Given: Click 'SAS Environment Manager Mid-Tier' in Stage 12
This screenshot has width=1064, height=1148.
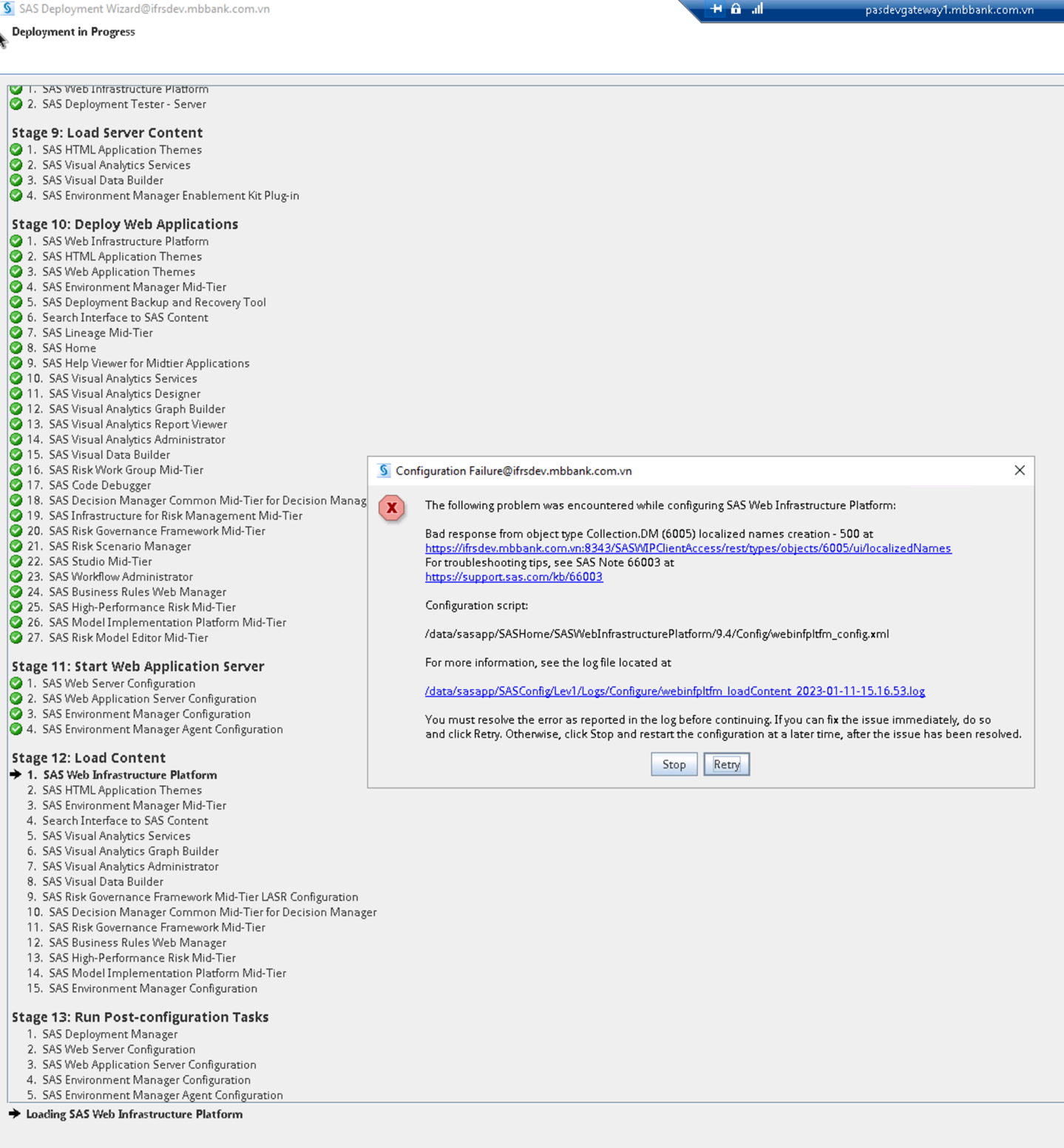Looking at the screenshot, I should [135, 806].
